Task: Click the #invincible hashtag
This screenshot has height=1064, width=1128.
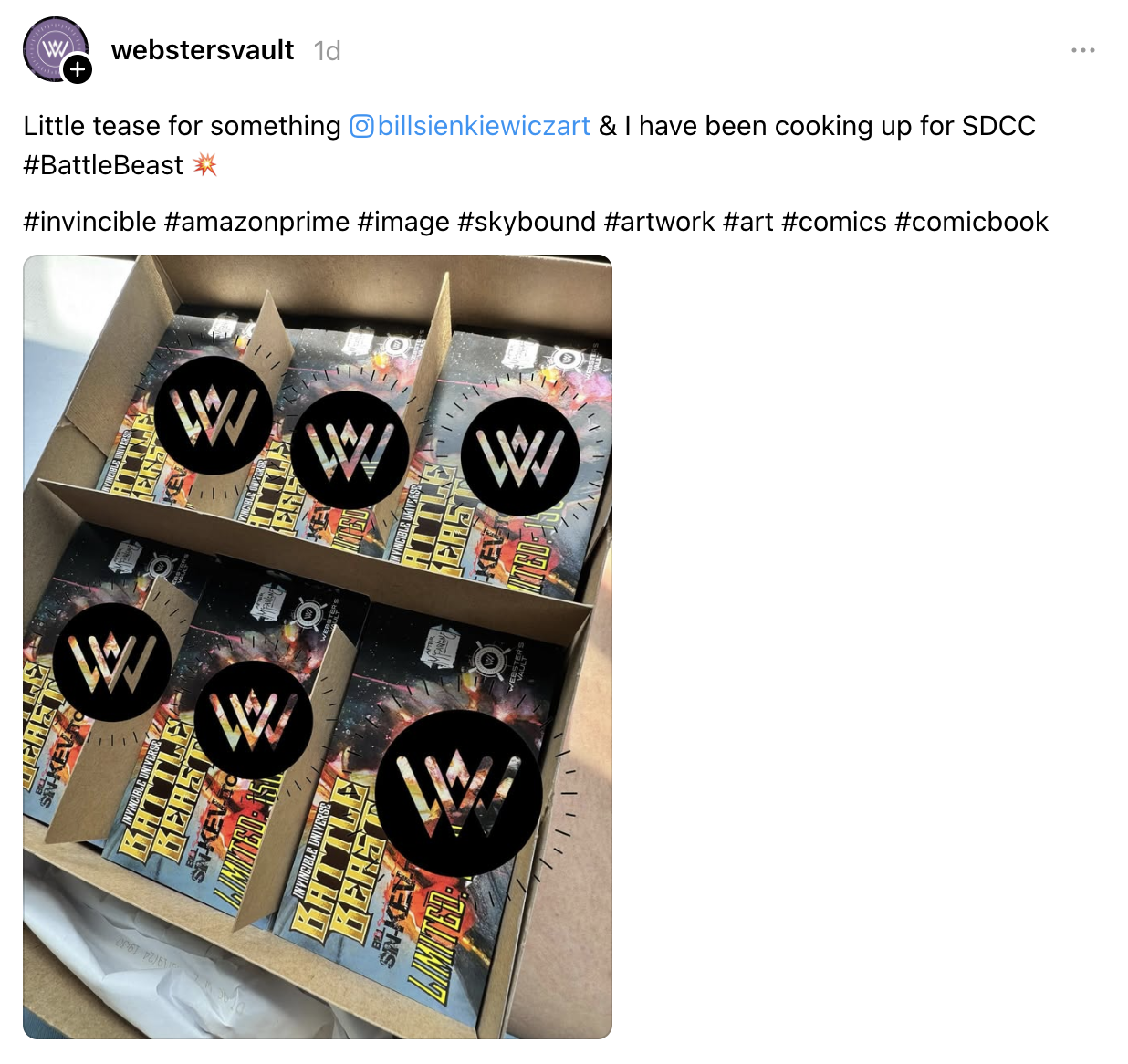Action: 89,222
